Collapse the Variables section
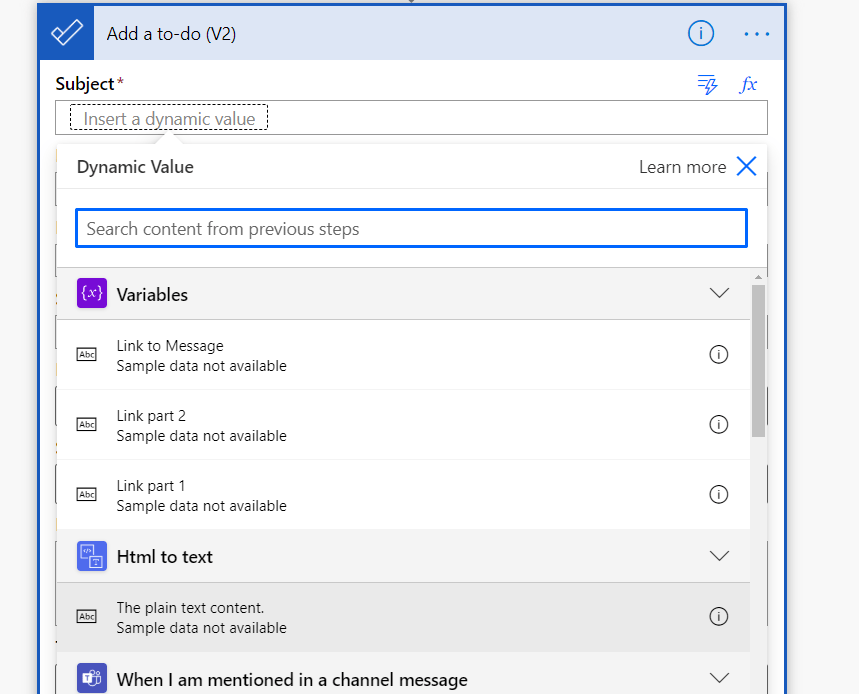 click(719, 294)
